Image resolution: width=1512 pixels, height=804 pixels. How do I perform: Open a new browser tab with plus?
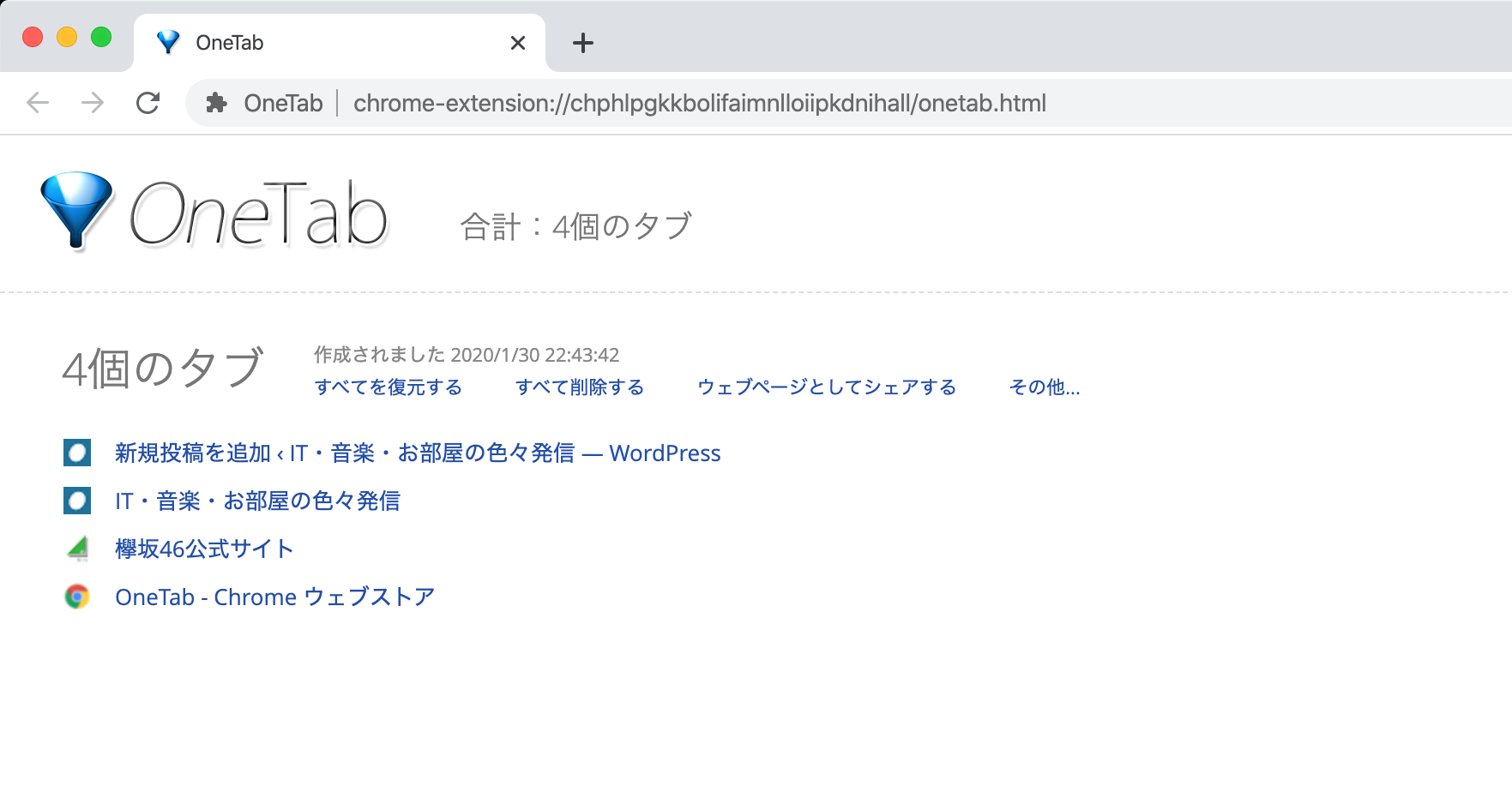coord(583,43)
